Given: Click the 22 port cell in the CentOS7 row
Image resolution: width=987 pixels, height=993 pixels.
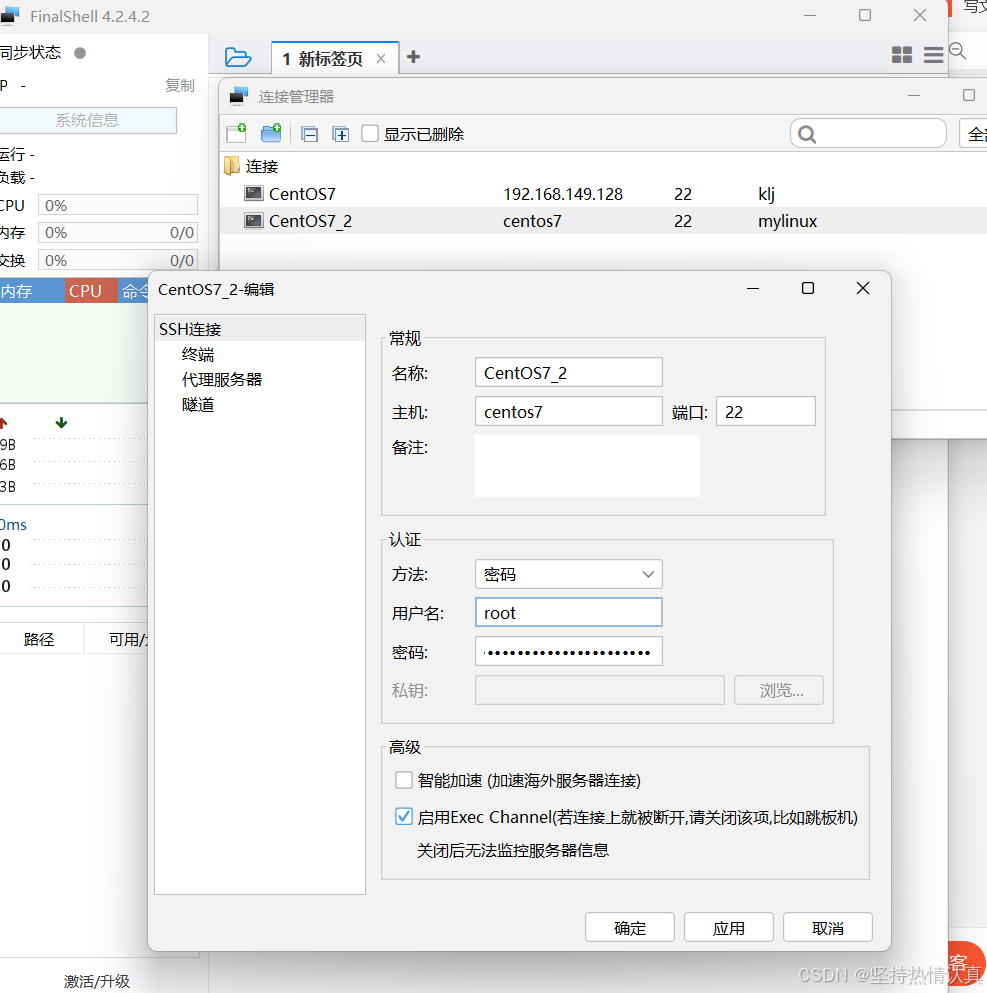Looking at the screenshot, I should (x=682, y=194).
